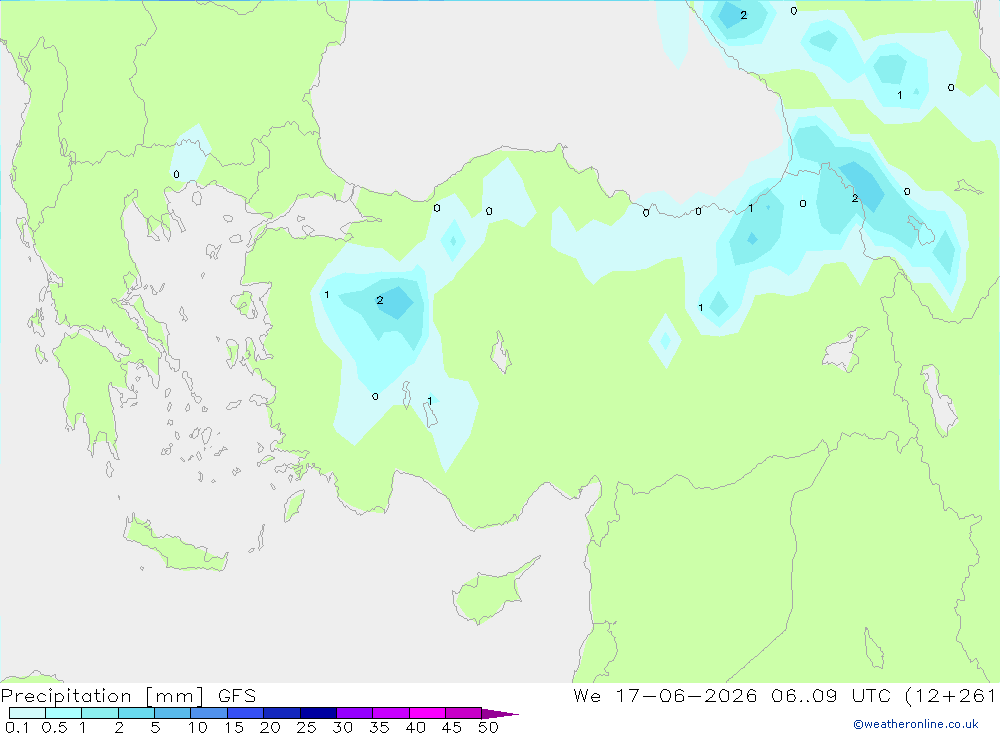Click the 'We' weekday abbreviation
The image size is (1000, 733).
tap(587, 695)
